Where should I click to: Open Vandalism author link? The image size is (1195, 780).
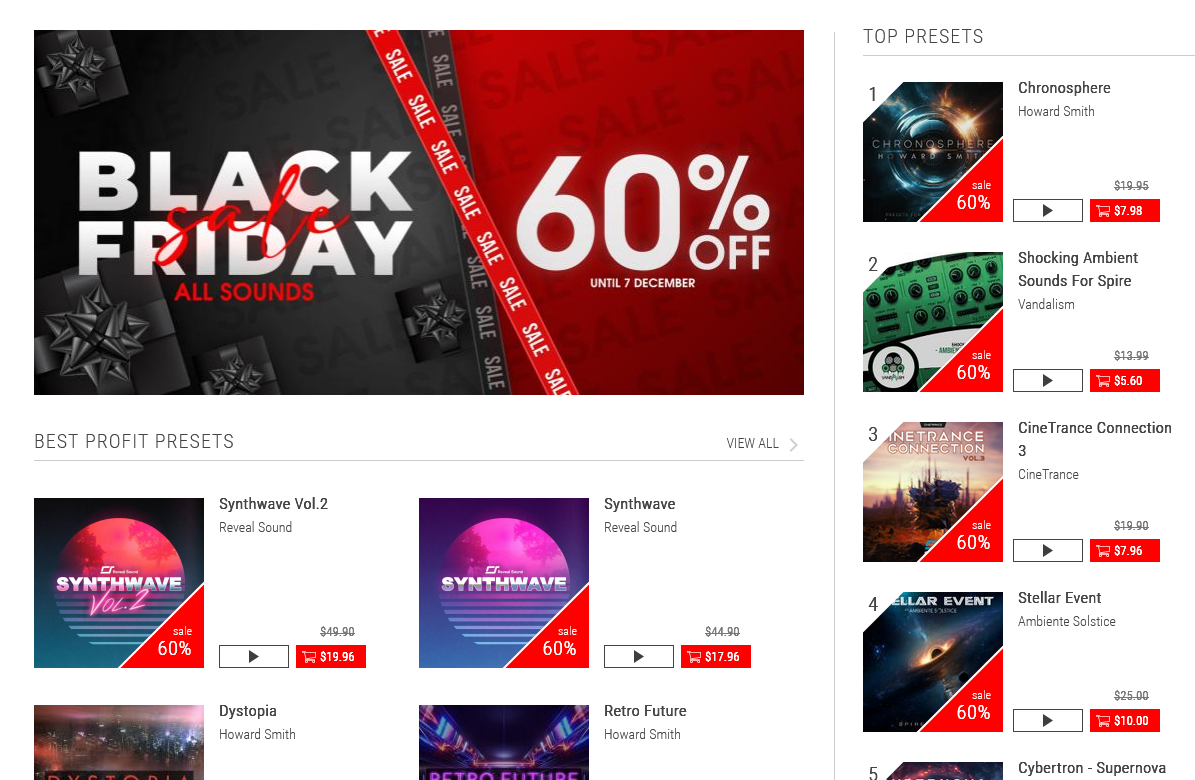[1046, 304]
